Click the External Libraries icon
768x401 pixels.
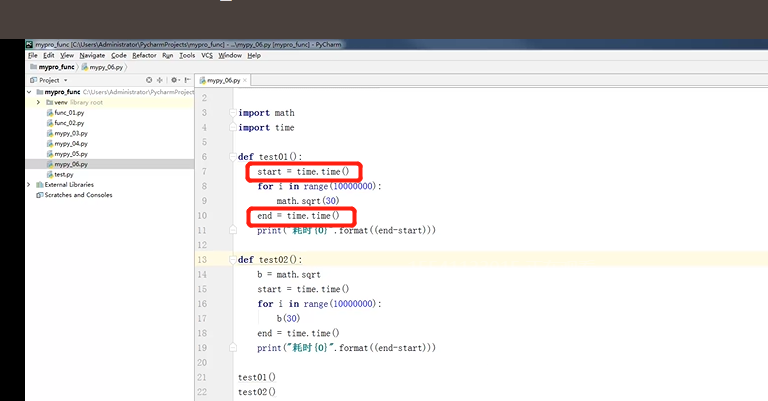click(40, 185)
